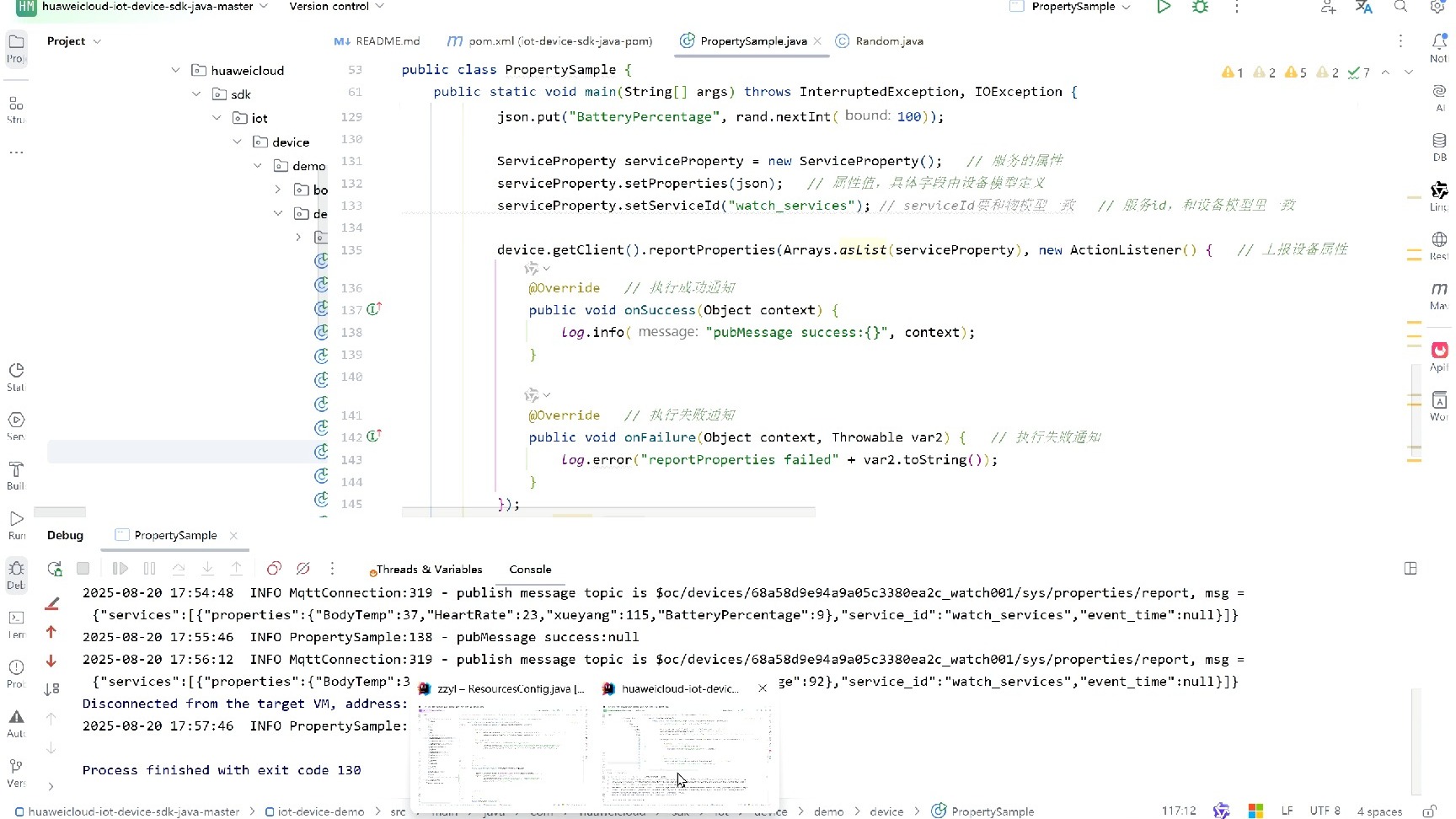Open the debug panel layout settings icon

[1410, 569]
